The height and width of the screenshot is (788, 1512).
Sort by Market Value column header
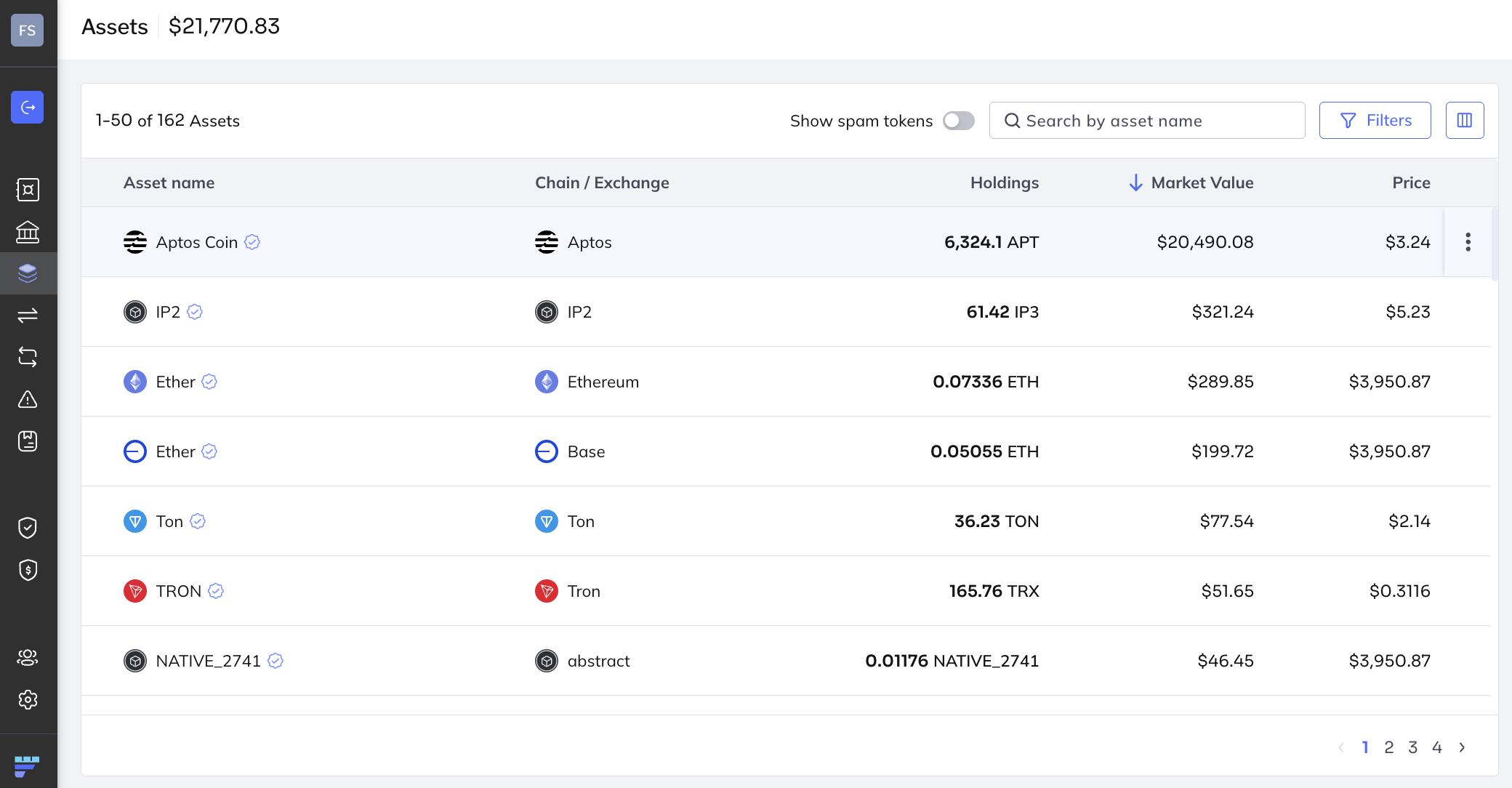pos(1201,183)
